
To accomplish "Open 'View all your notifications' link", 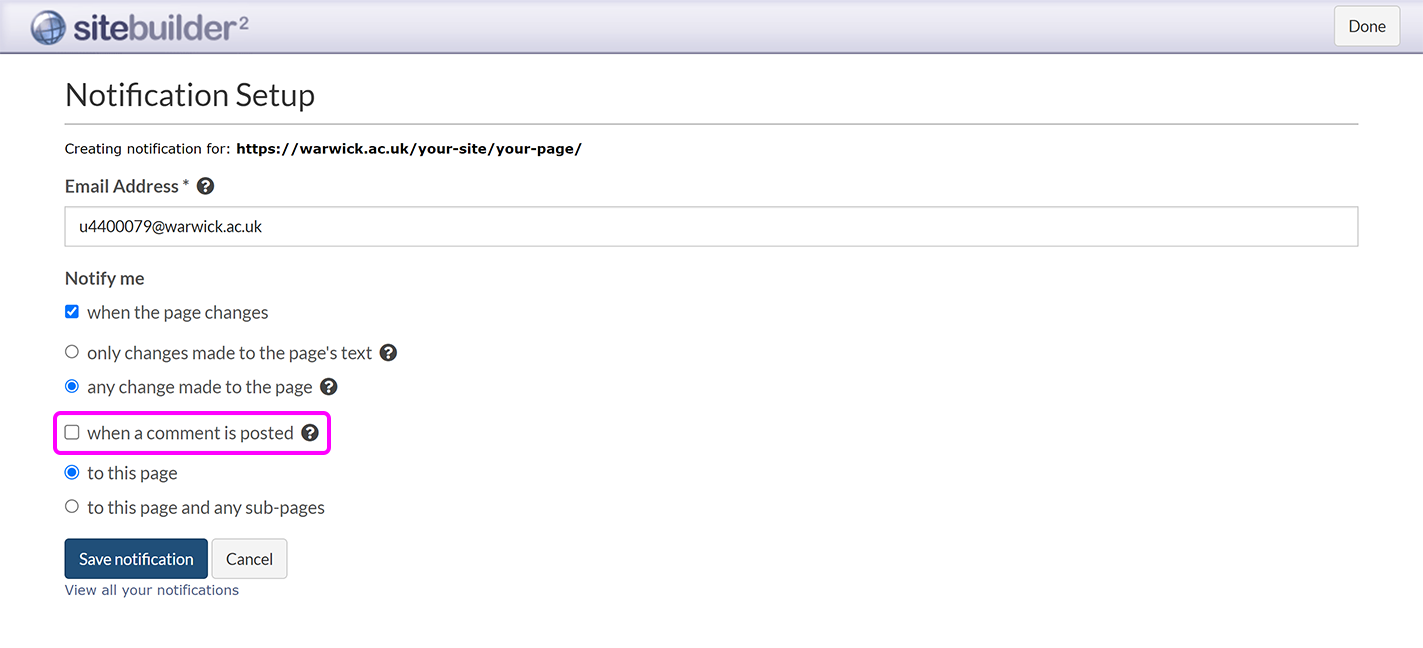I will [x=152, y=590].
